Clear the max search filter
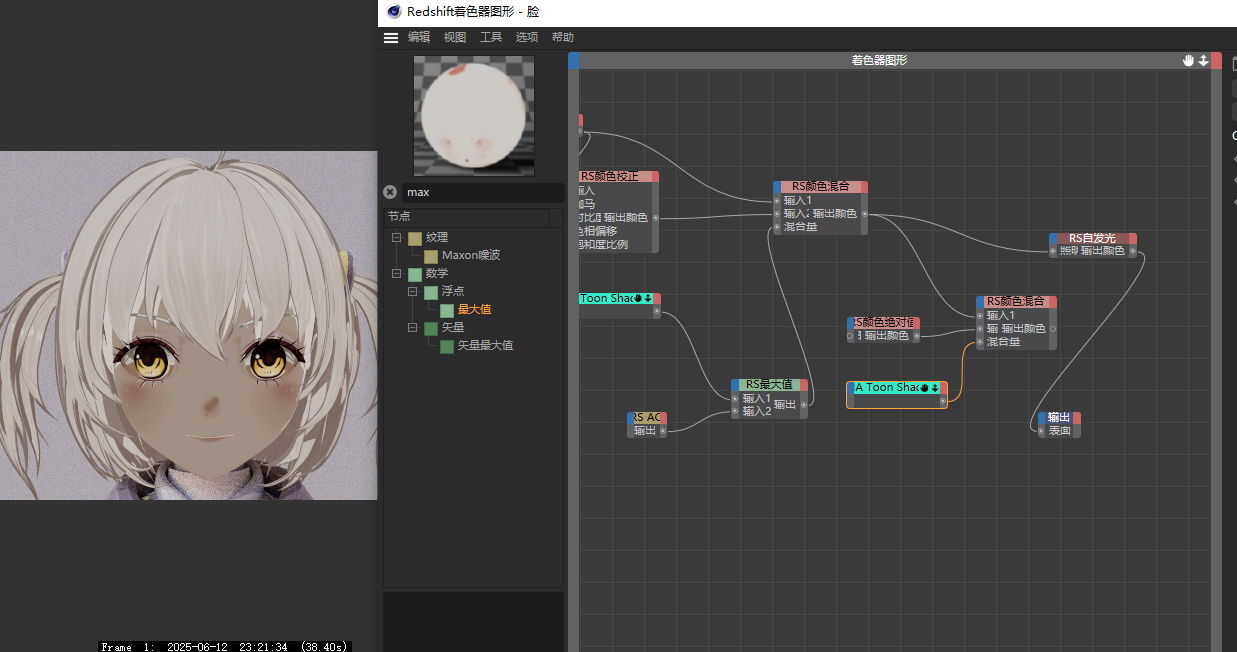 click(x=390, y=192)
